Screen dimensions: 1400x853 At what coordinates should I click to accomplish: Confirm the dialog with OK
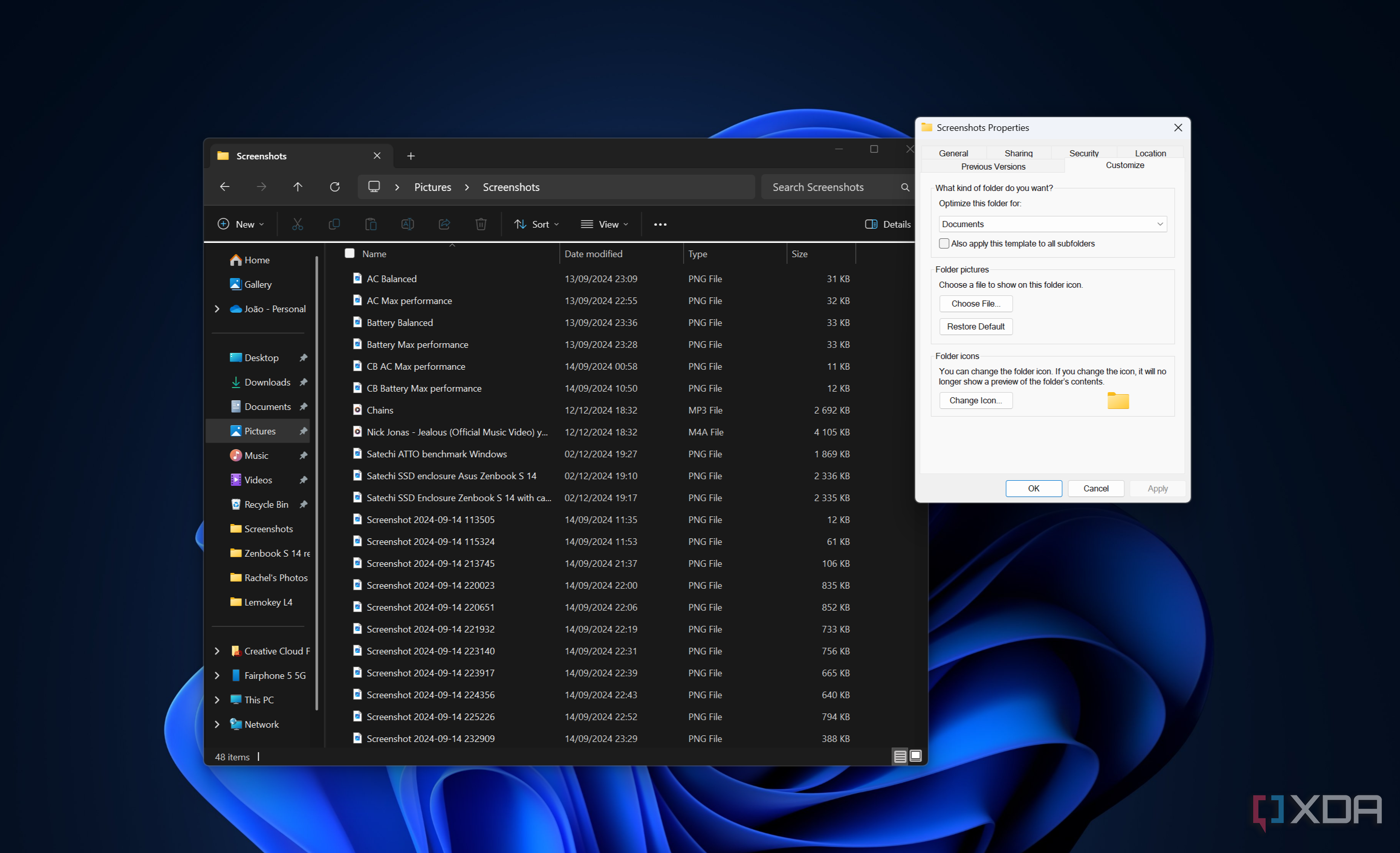point(1034,488)
